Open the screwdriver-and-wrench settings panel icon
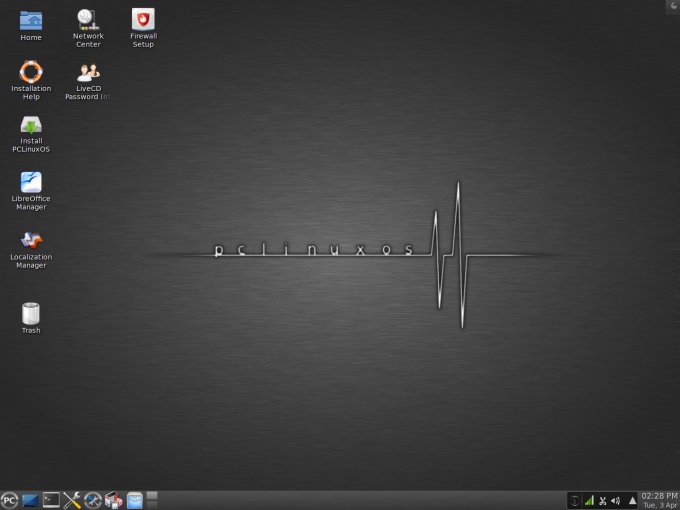 pos(72,500)
